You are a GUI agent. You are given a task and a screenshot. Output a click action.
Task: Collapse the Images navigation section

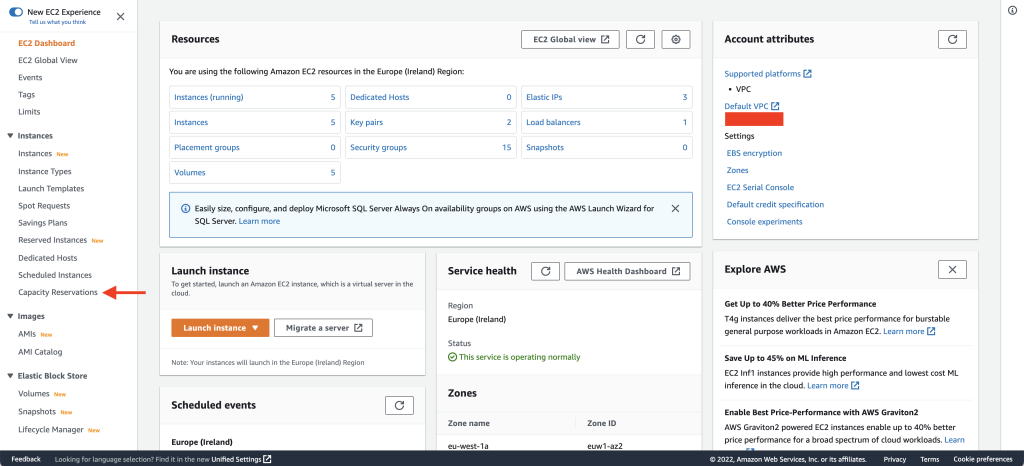pyautogui.click(x=10, y=316)
